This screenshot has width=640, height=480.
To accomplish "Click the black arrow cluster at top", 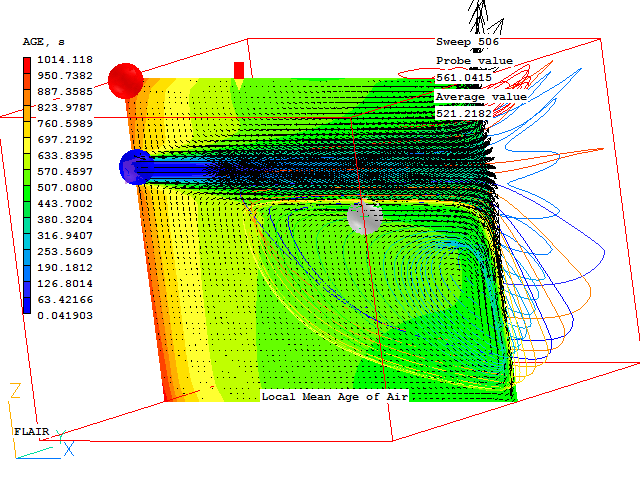I will pyautogui.click(x=485, y=22).
